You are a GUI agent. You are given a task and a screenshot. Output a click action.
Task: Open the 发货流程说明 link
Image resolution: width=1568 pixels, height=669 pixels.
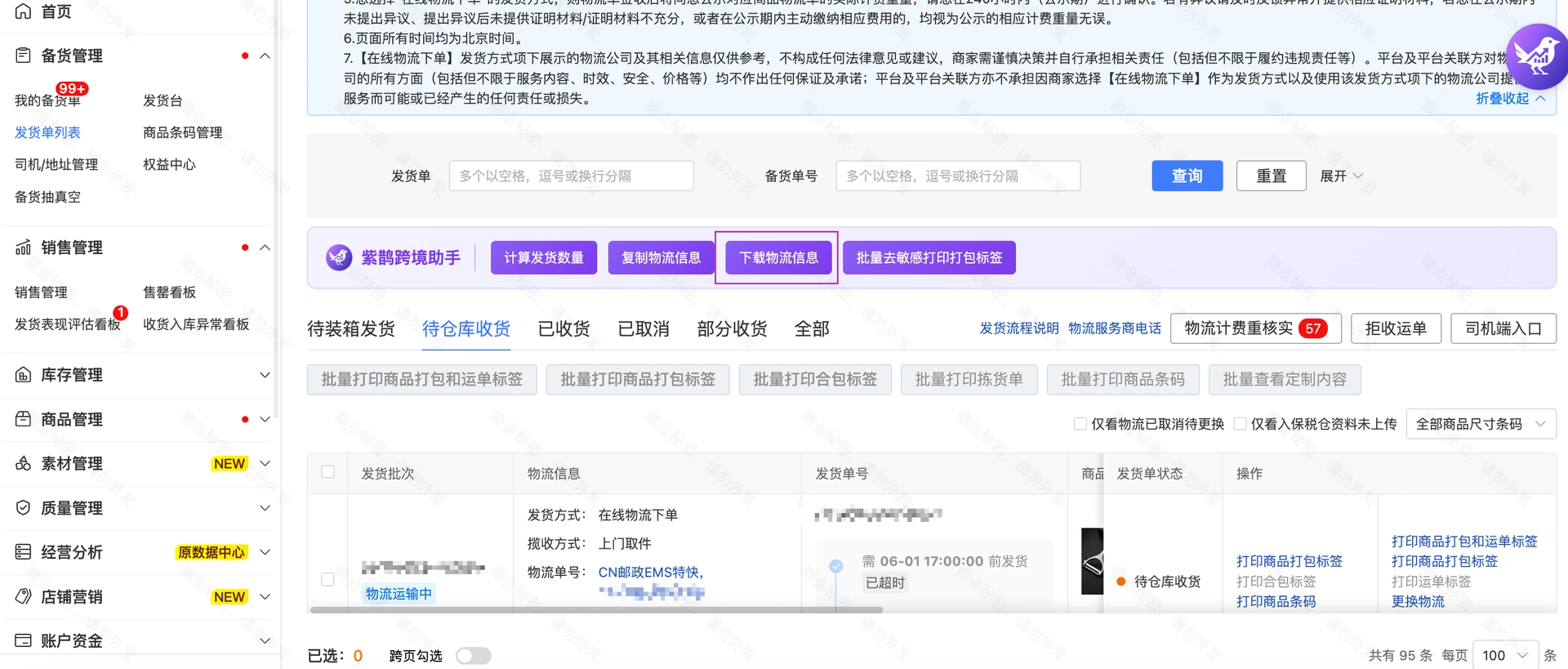pyautogui.click(x=1019, y=328)
